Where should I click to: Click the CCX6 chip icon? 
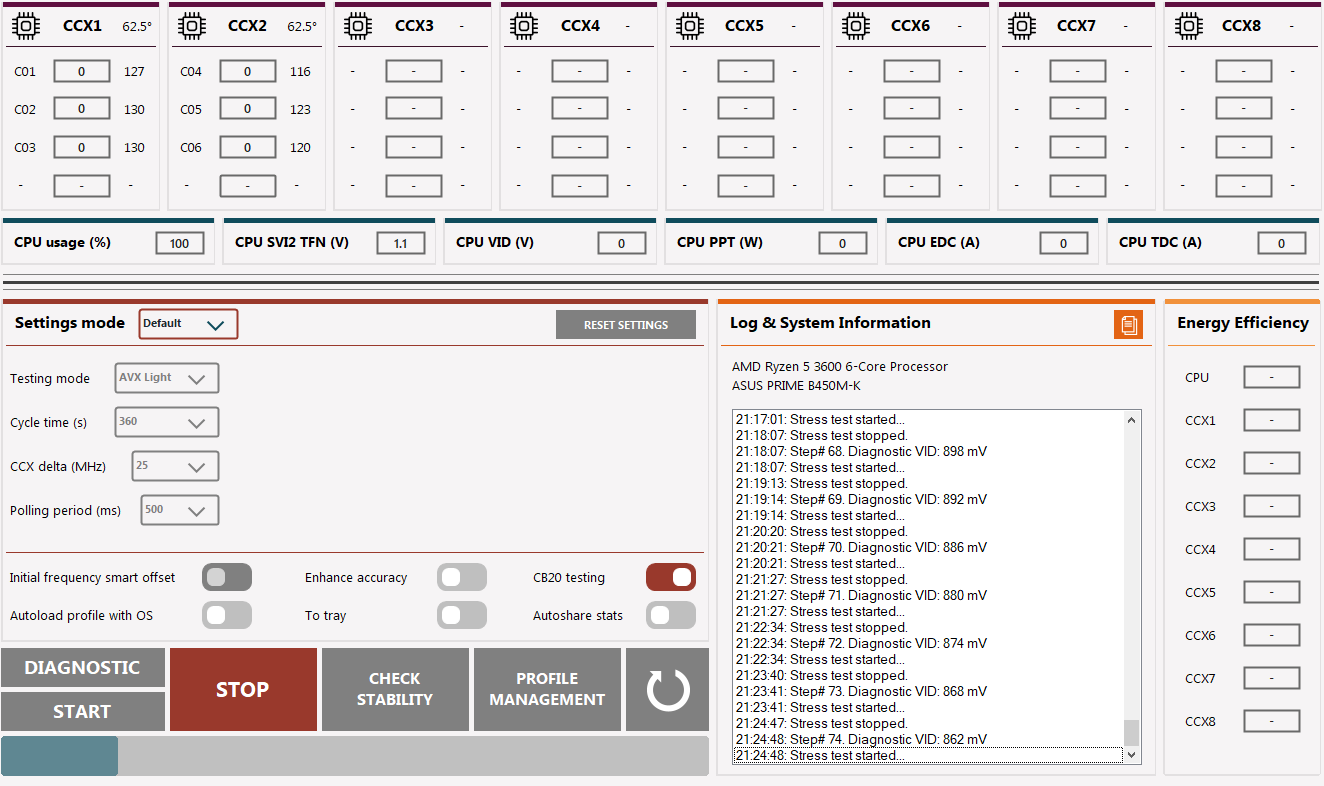pyautogui.click(x=854, y=25)
